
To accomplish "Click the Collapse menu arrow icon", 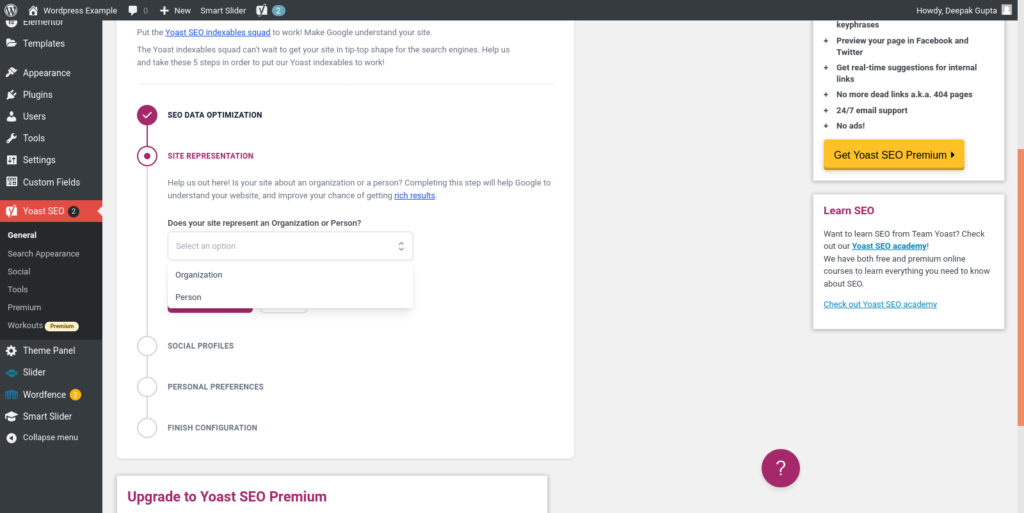I will (x=11, y=438).
